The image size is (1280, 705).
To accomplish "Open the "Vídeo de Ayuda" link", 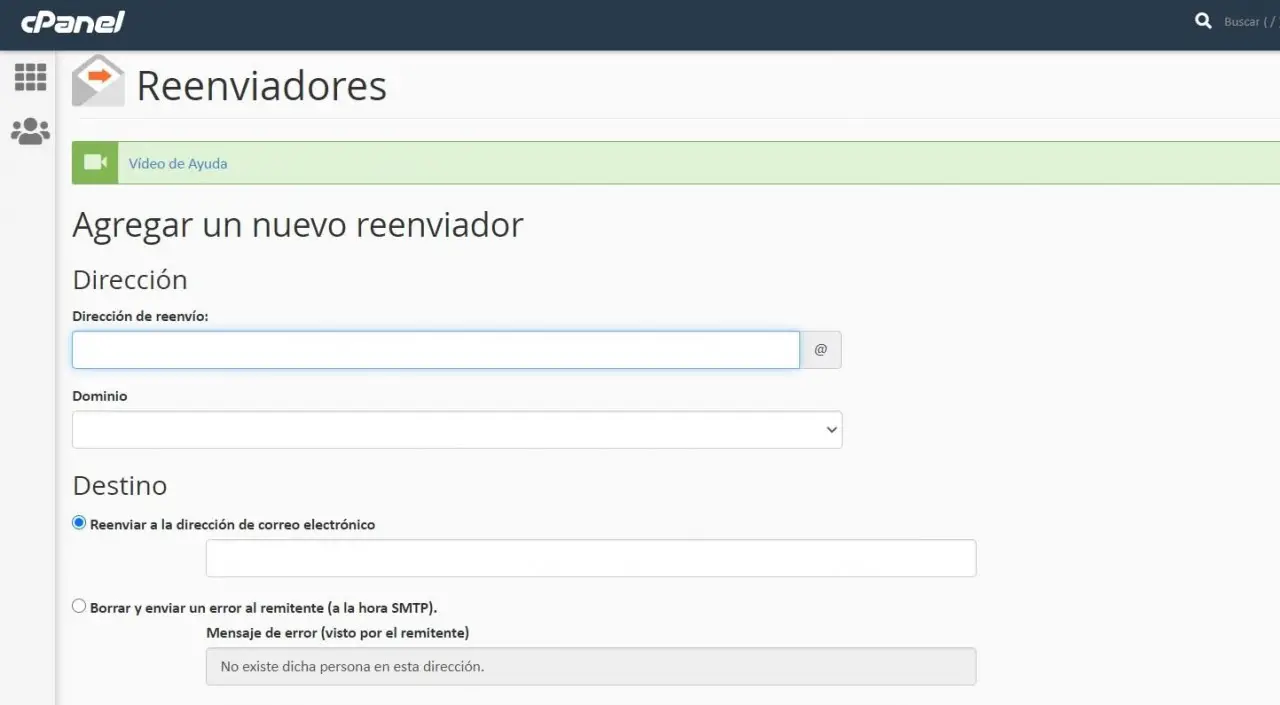I will pyautogui.click(x=178, y=163).
